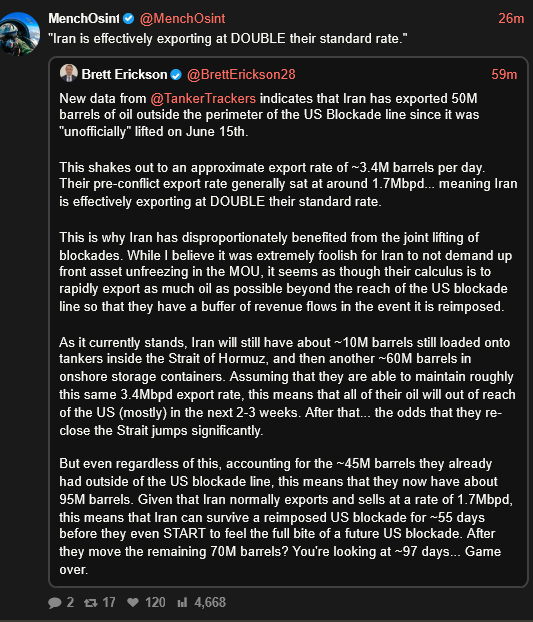Open the @TankerTrackers mention link

tap(203, 98)
